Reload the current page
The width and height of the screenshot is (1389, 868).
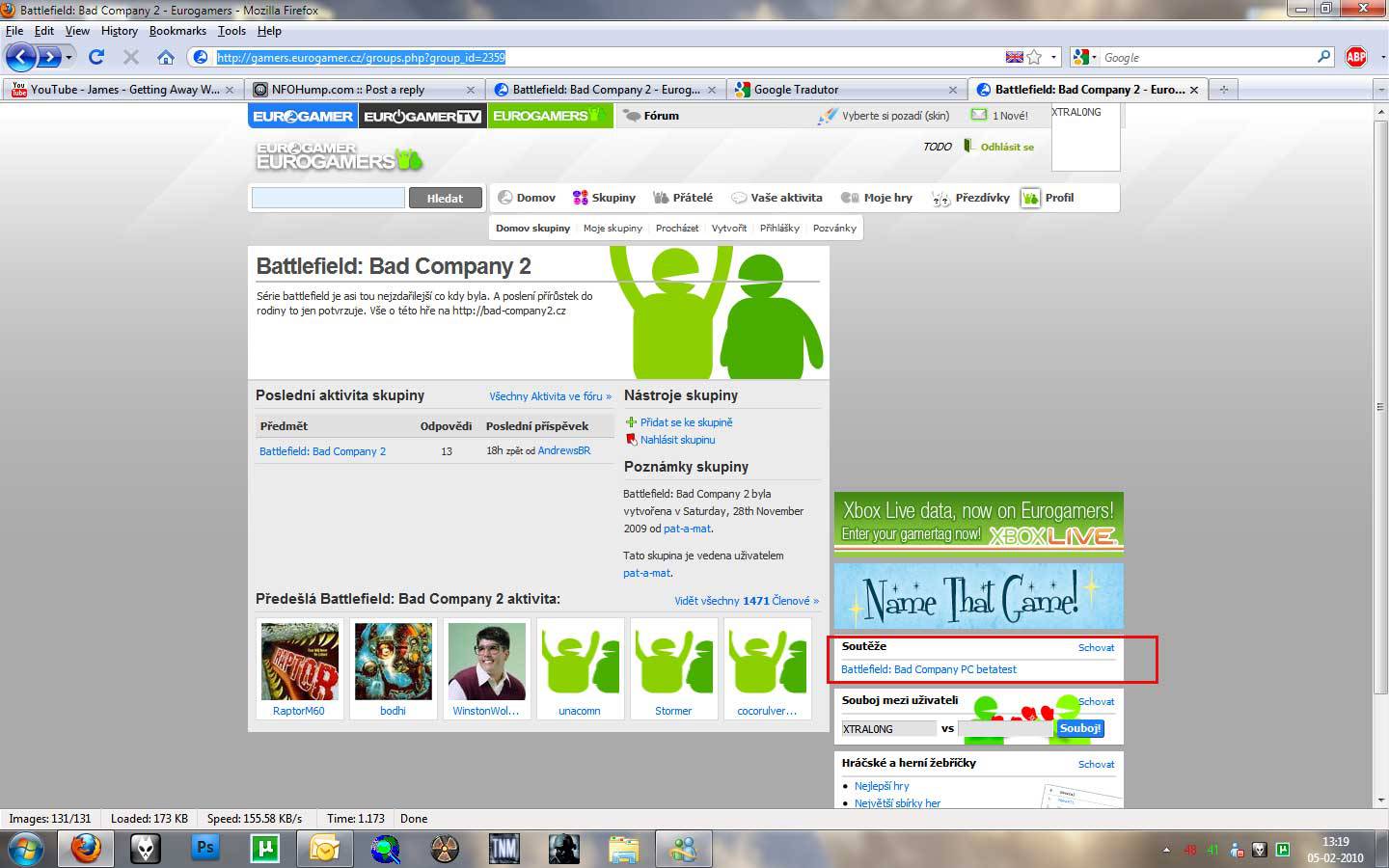click(96, 57)
